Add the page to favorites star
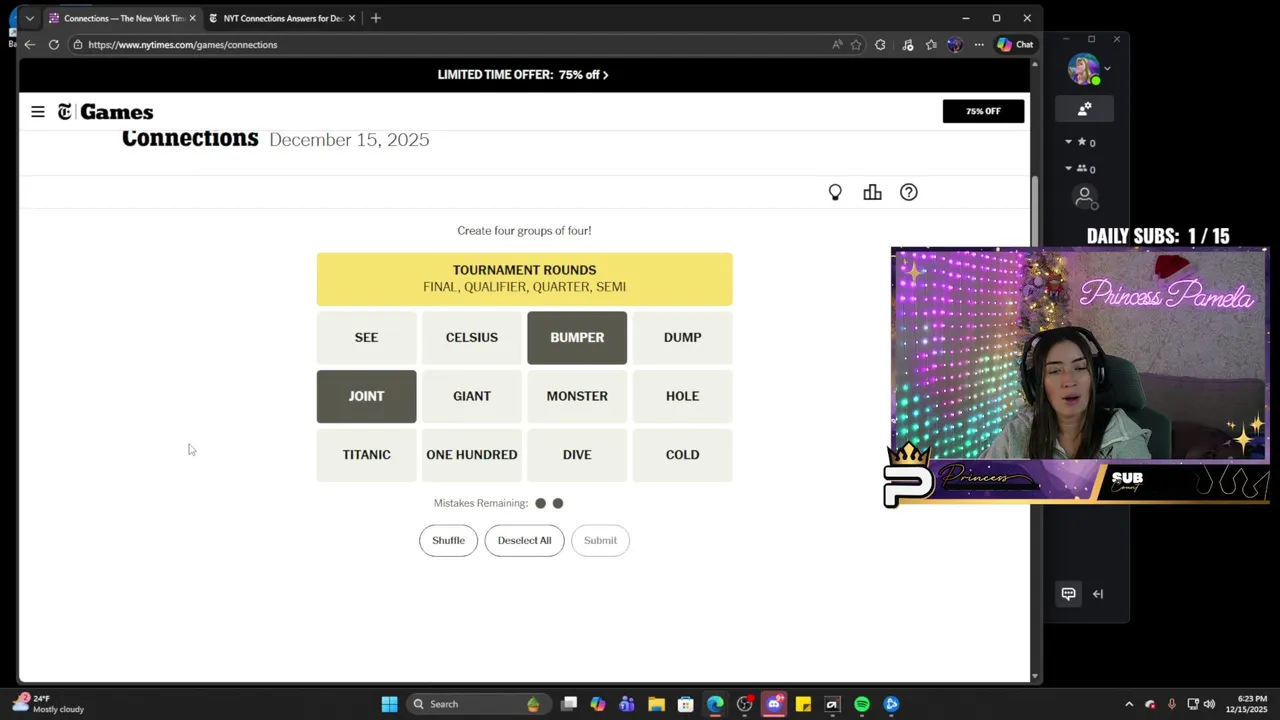 [856, 44]
